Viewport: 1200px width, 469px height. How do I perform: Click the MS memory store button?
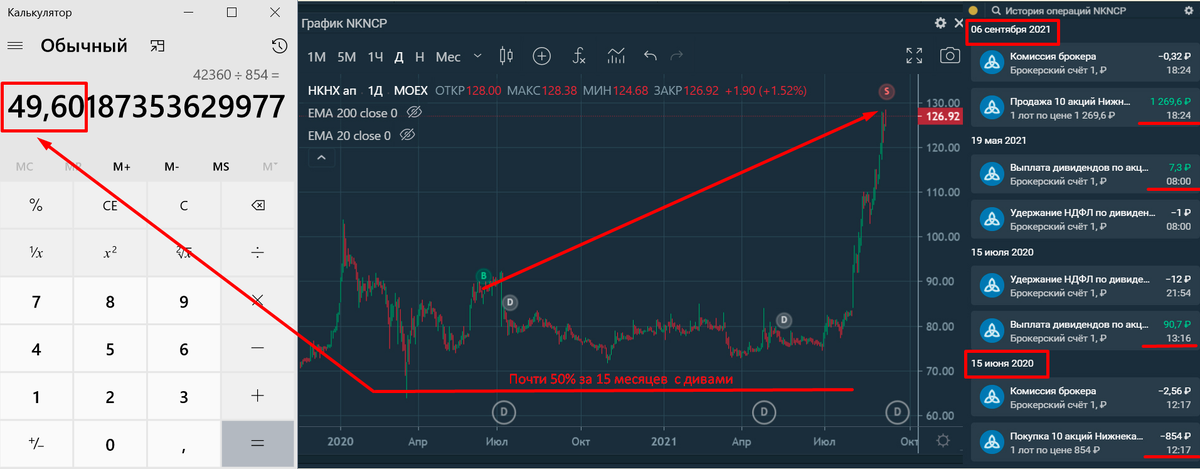point(221,167)
